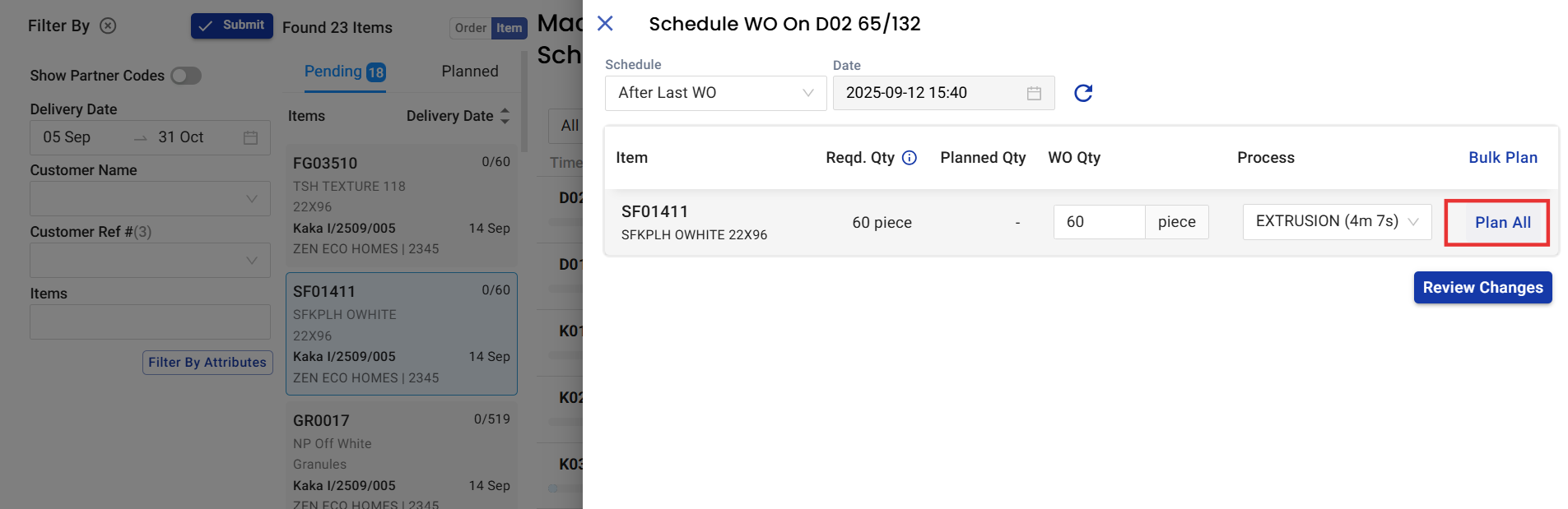Toggle Show Partner Codes switch
Image resolution: width=1568 pixels, height=509 pixels.
pos(186,76)
